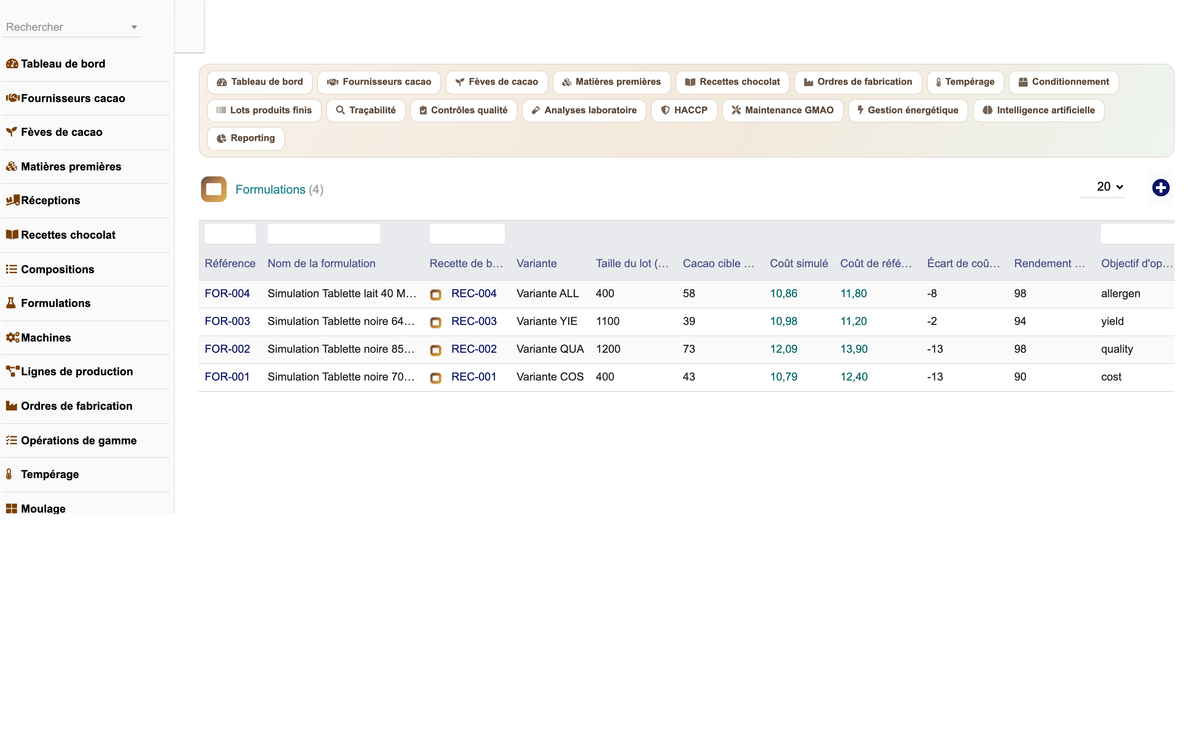The width and height of the screenshot is (1200, 743).
Task: Sort by Variante column header
Action: point(537,264)
